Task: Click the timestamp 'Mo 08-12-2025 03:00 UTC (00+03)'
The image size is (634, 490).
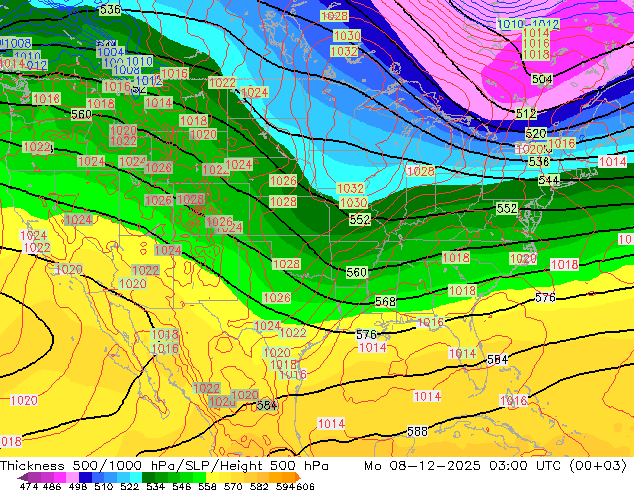Action: pyautogui.click(x=495, y=465)
